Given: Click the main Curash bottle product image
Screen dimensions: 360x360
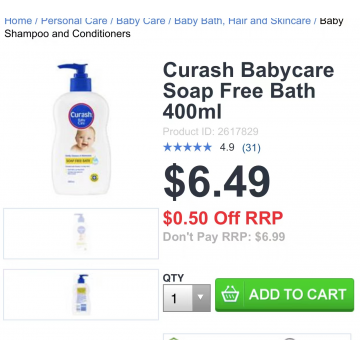Looking at the screenshot, I should tap(81, 129).
